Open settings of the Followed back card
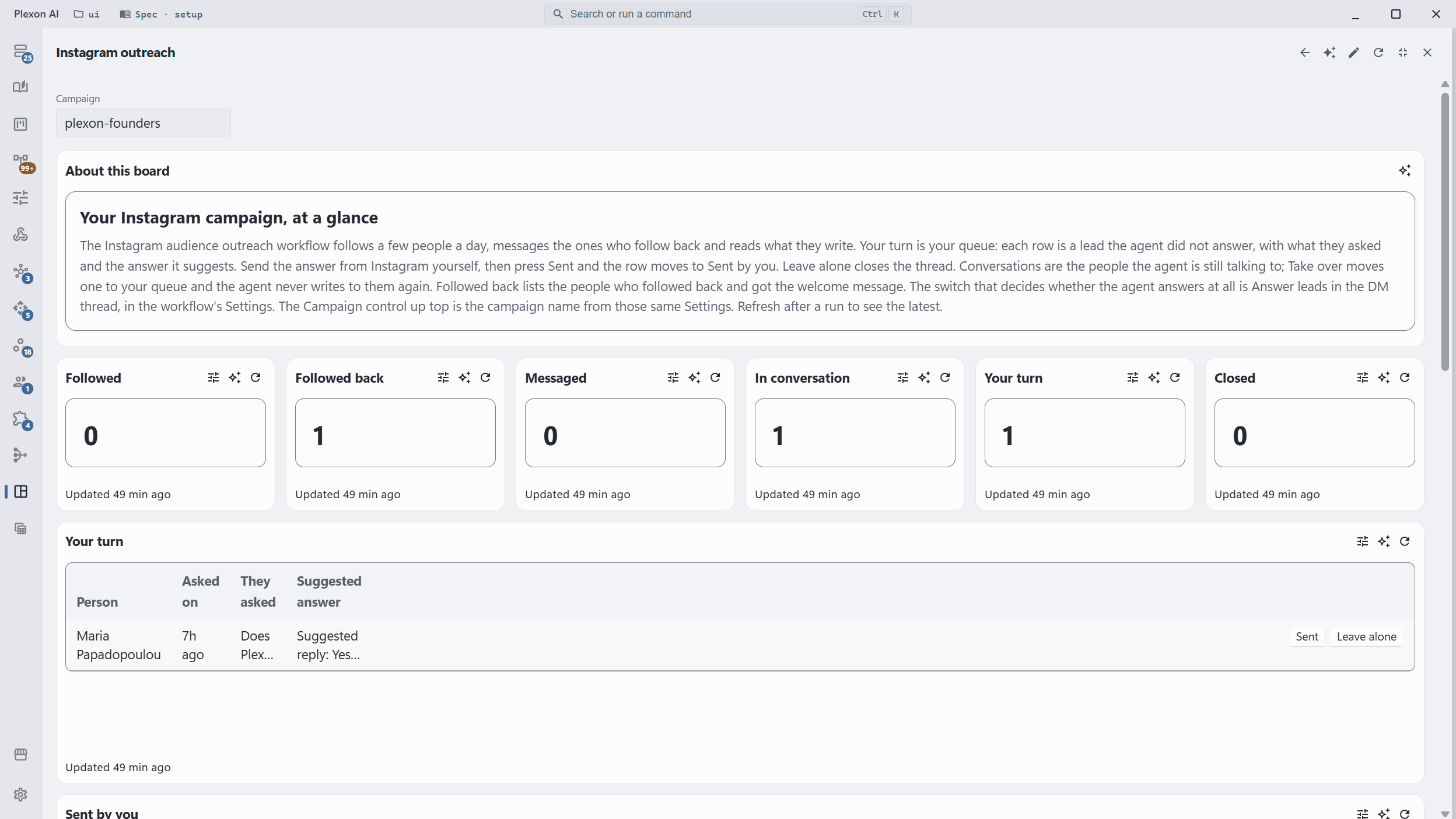The image size is (1456, 819). [443, 378]
